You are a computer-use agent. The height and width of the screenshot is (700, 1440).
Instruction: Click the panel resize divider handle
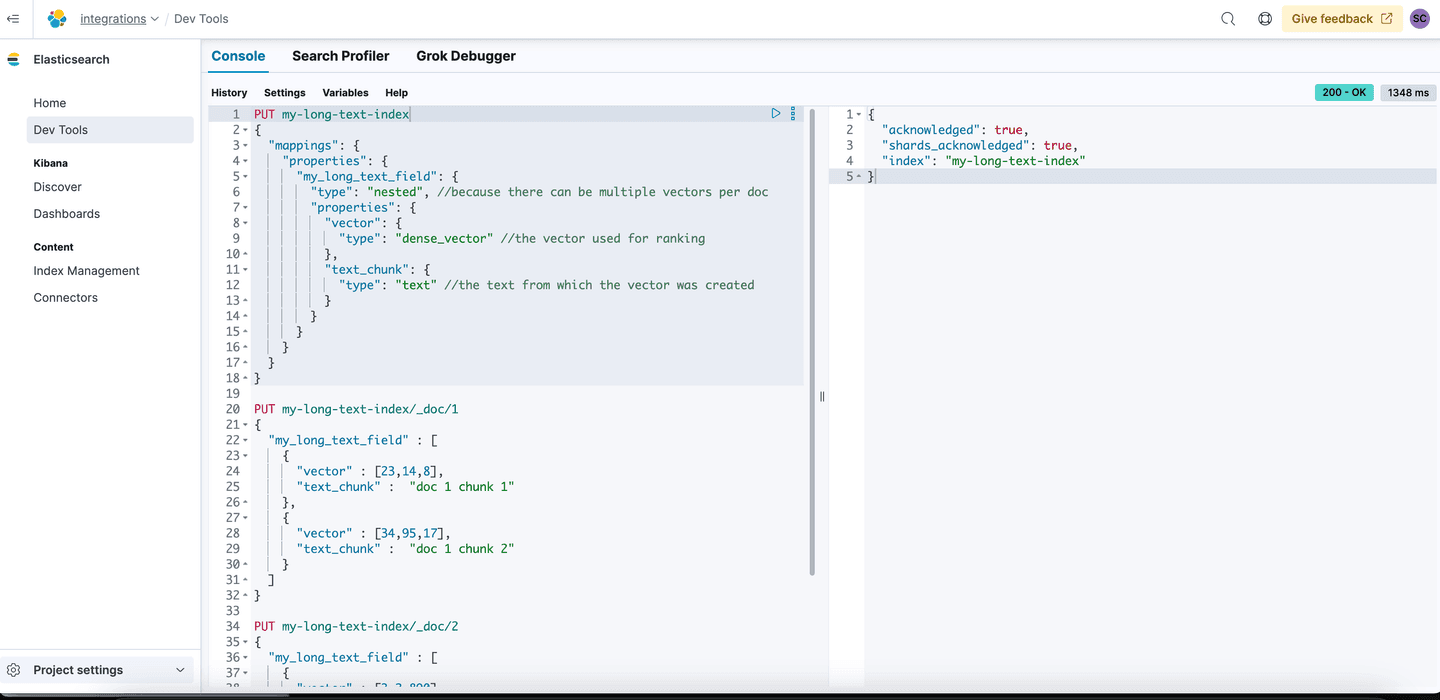coord(822,396)
